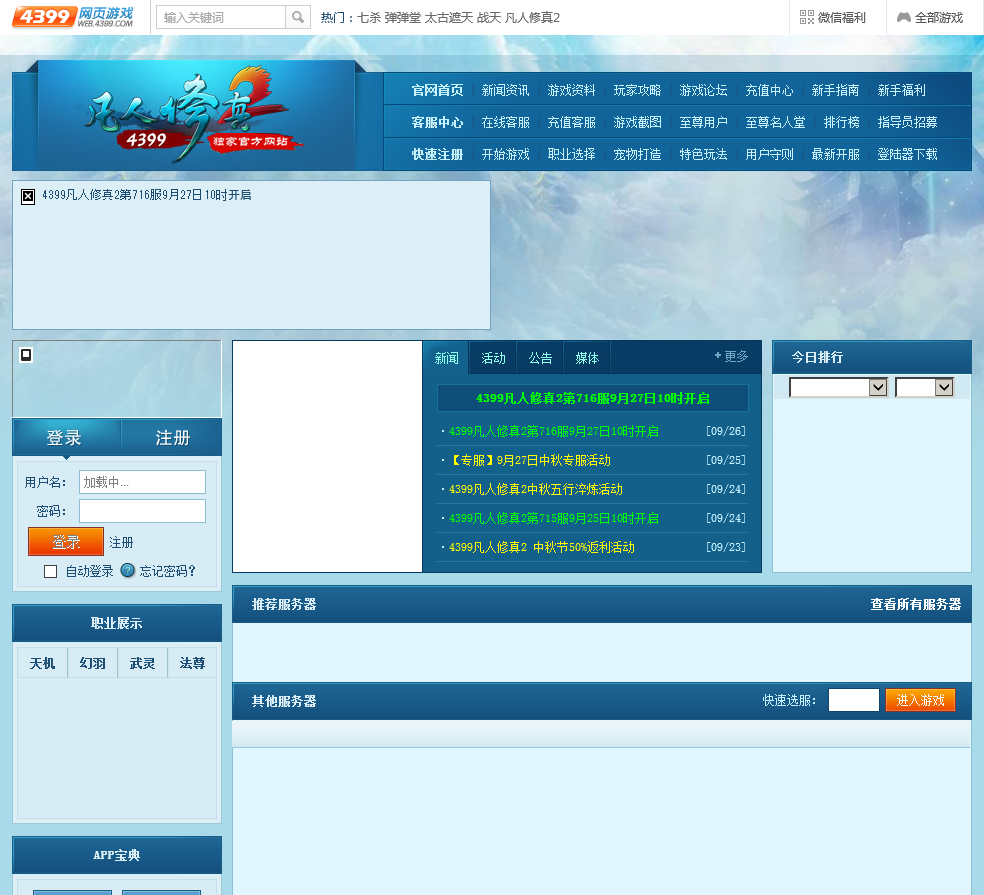
Task: Select the 注册 tab in login panel
Action: pos(172,437)
